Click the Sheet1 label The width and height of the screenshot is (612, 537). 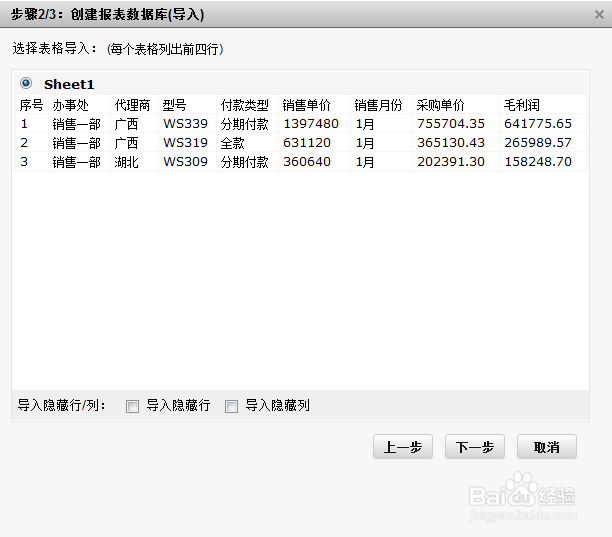coord(69,84)
